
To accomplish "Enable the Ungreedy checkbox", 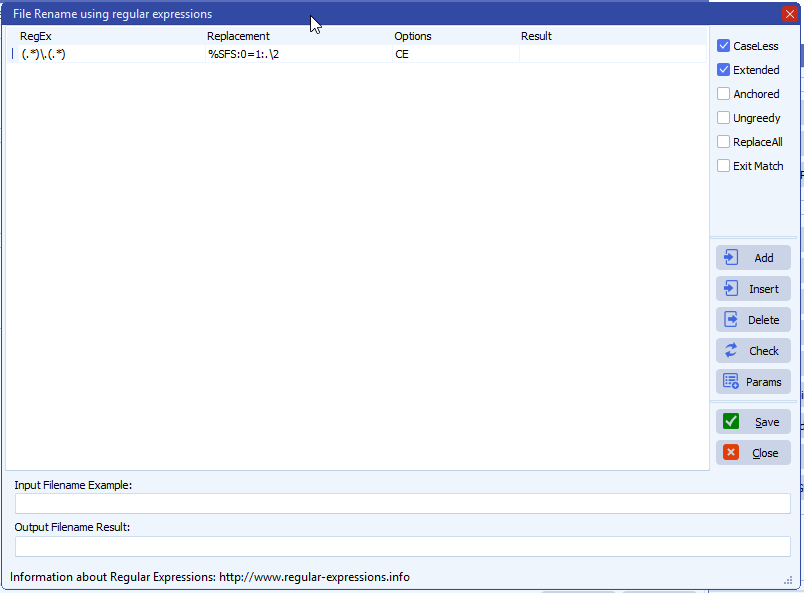I will click(x=723, y=118).
